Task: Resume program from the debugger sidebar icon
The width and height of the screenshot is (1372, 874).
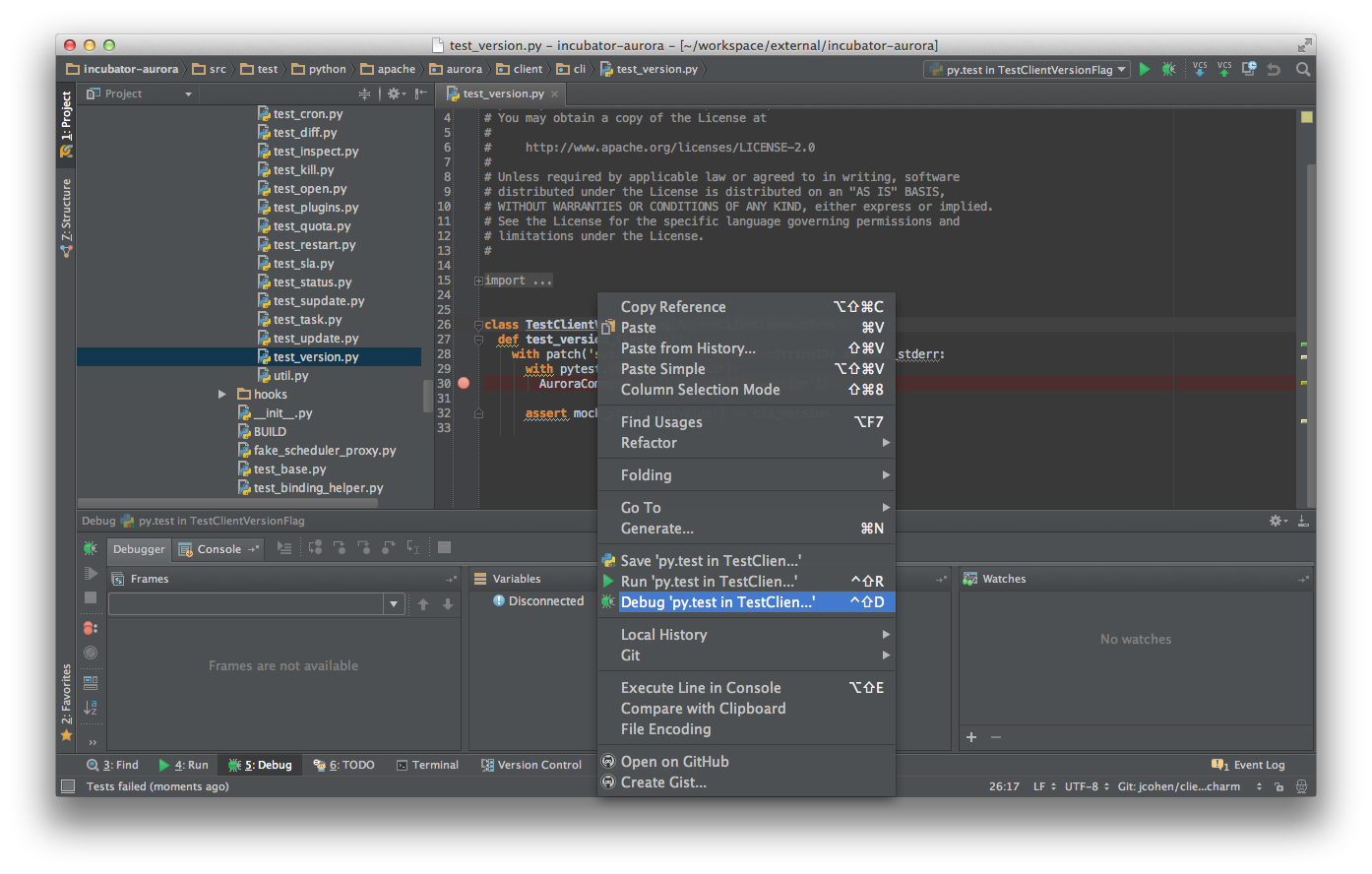Action: pos(91,573)
